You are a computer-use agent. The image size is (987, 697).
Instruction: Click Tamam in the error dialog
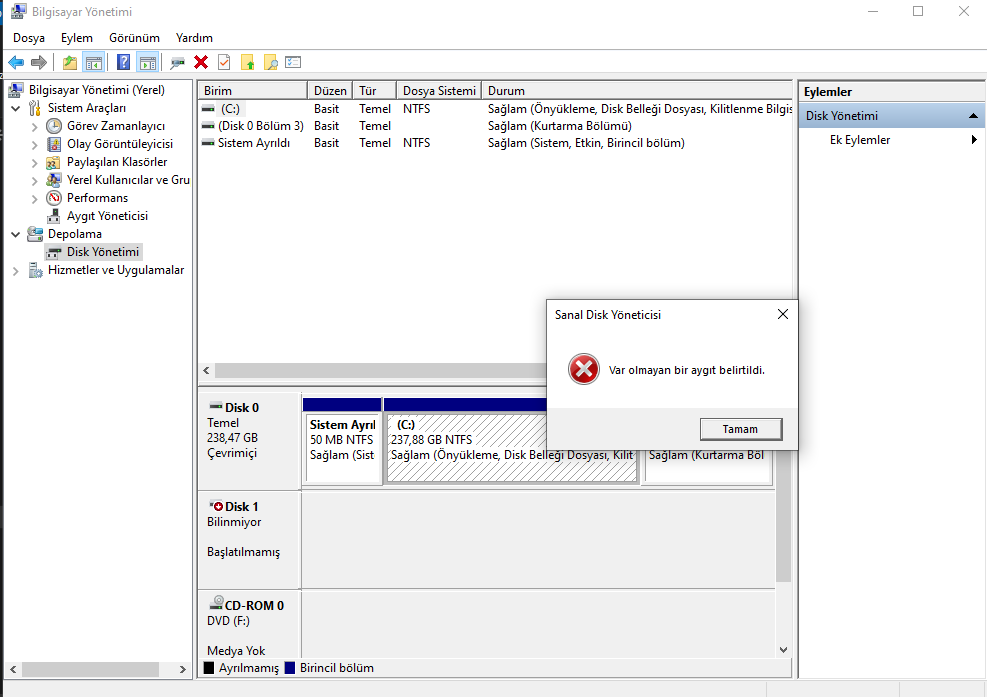click(x=741, y=429)
